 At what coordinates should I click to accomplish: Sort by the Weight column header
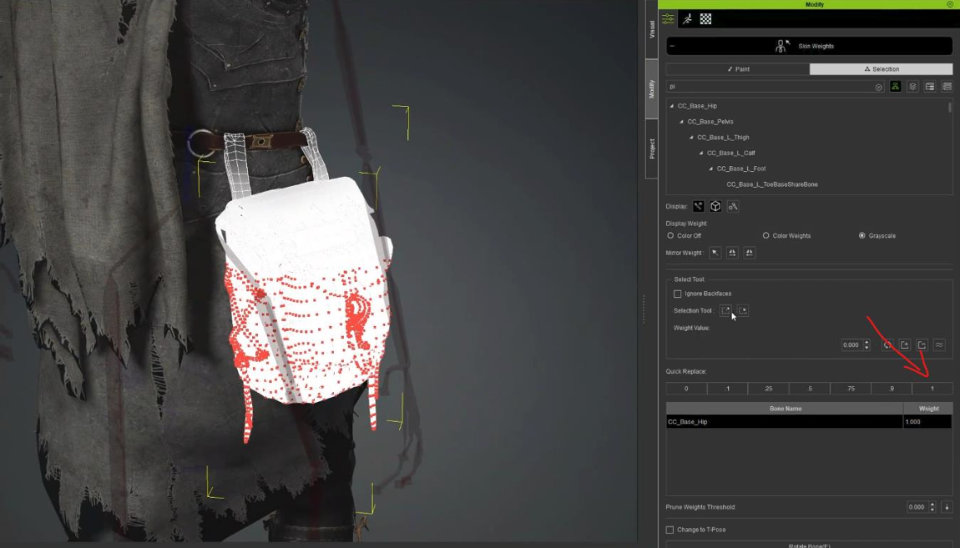pyautogui.click(x=928, y=408)
